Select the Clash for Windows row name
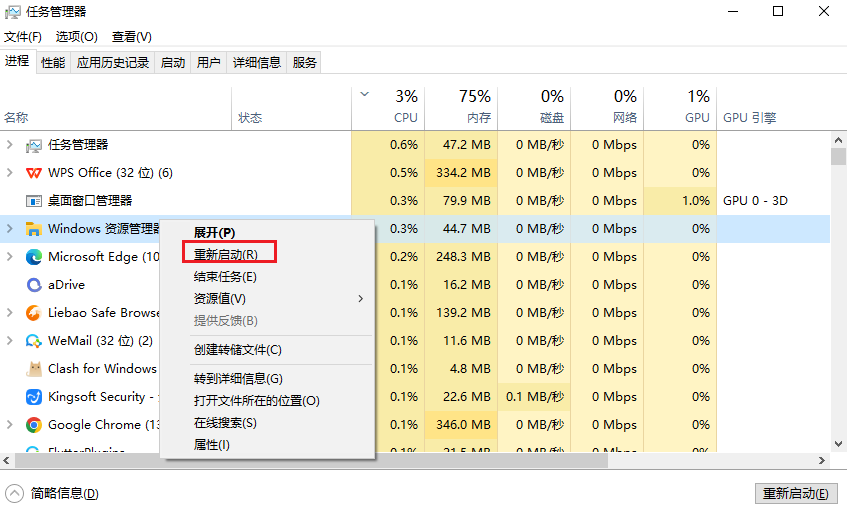 click(102, 369)
